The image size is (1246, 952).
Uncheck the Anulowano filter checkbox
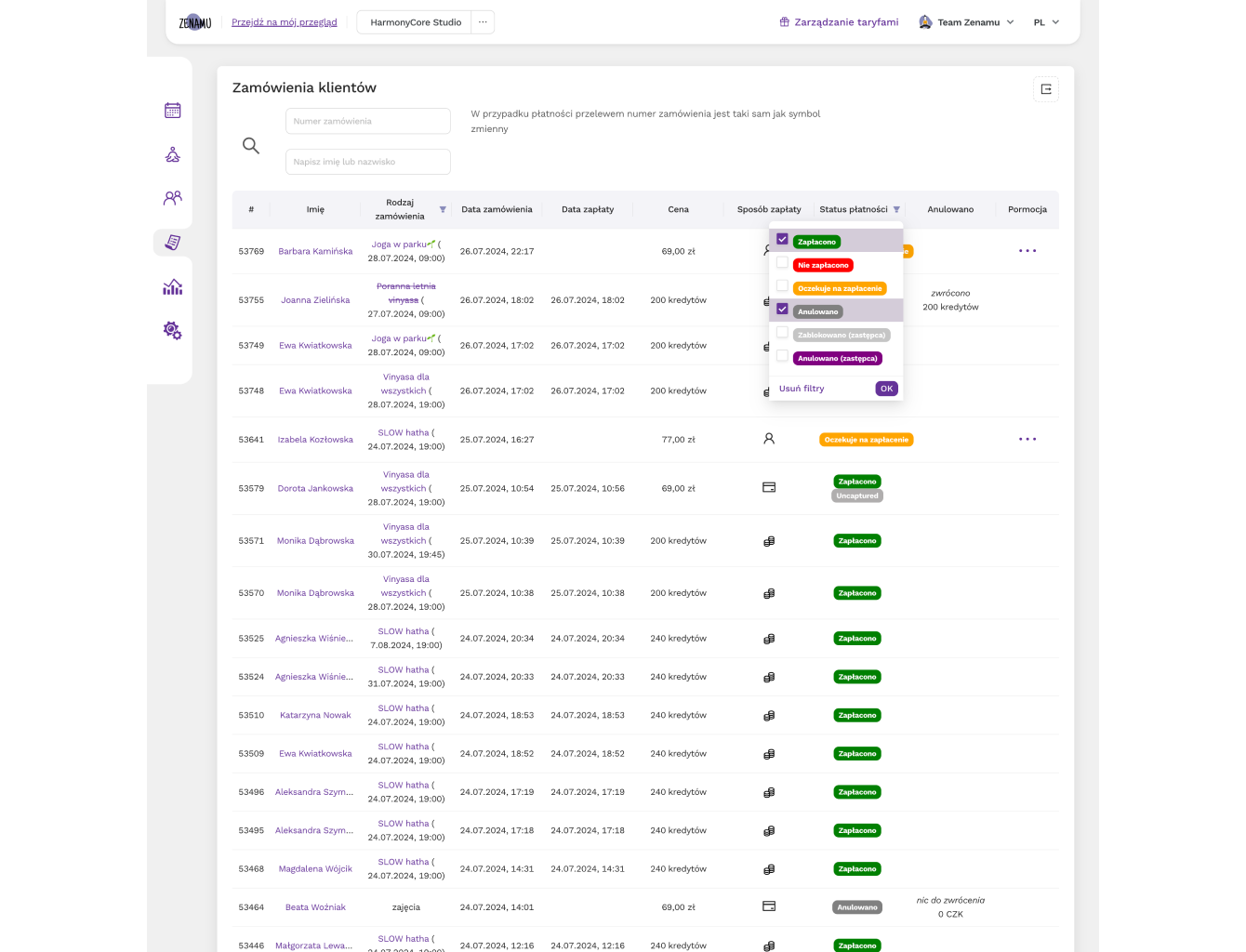pos(782,310)
